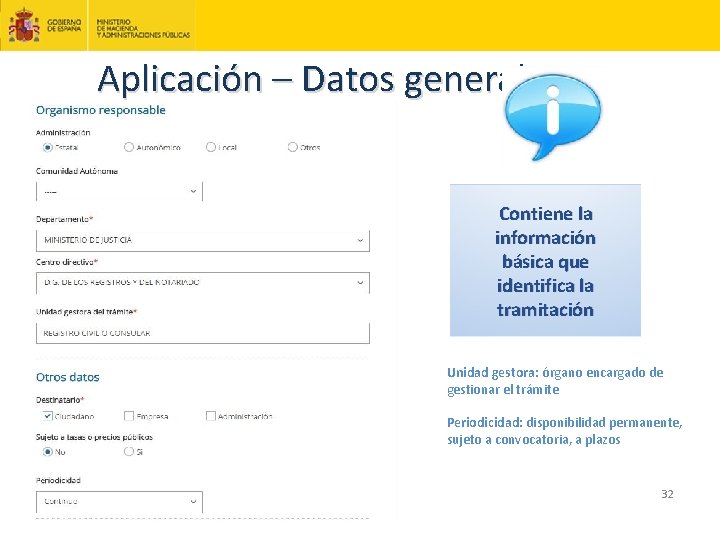Click the 'Unidad gestora: órgano encargado' description text
The image size is (720, 540).
555,381
